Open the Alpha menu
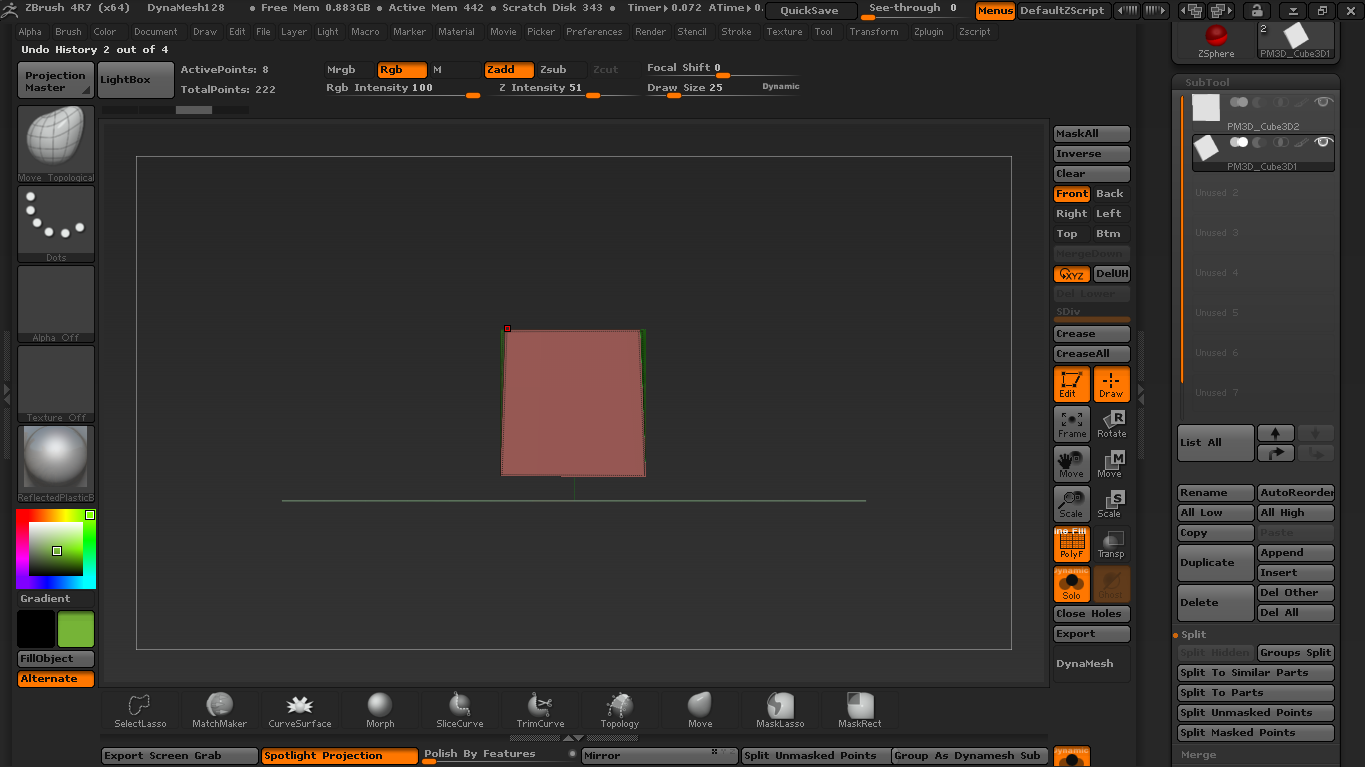Viewport: 1365px width, 767px height. point(30,32)
